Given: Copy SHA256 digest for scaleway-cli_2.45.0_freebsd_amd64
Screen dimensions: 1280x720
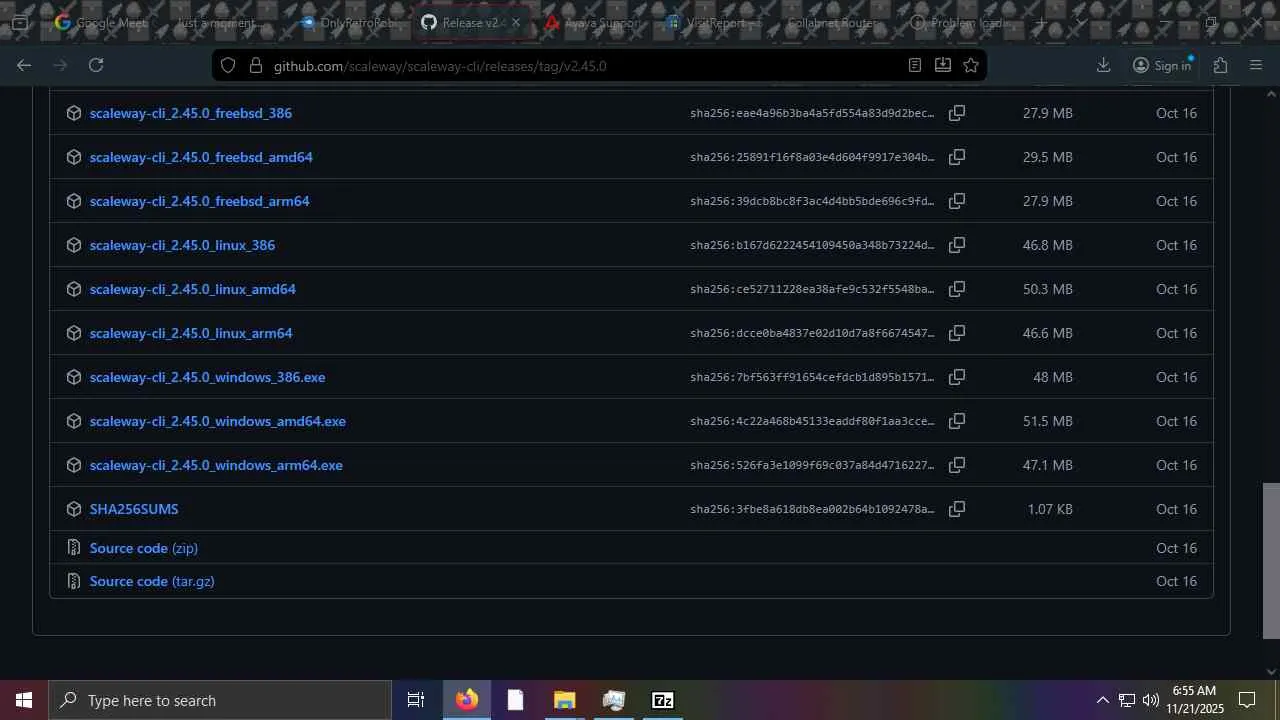Looking at the screenshot, I should click(x=957, y=157).
